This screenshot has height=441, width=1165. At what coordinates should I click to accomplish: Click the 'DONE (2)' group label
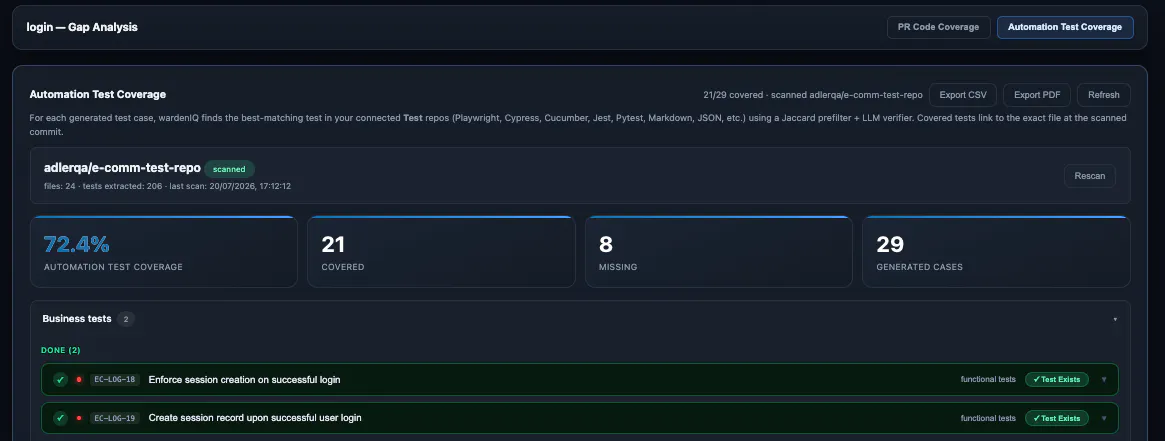[61, 350]
